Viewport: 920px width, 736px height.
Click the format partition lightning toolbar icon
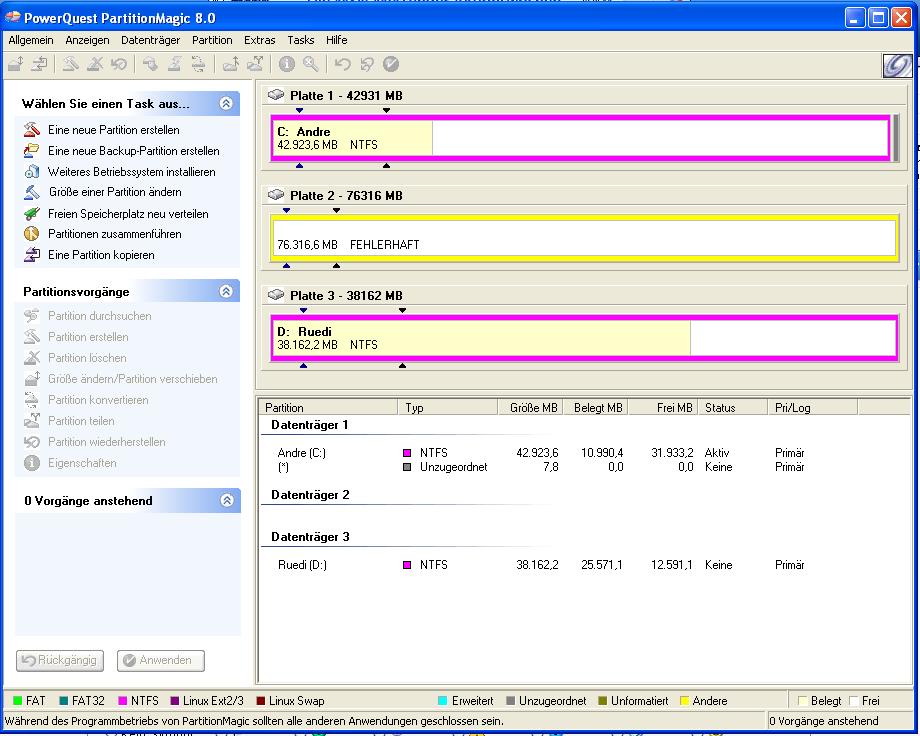(174, 63)
